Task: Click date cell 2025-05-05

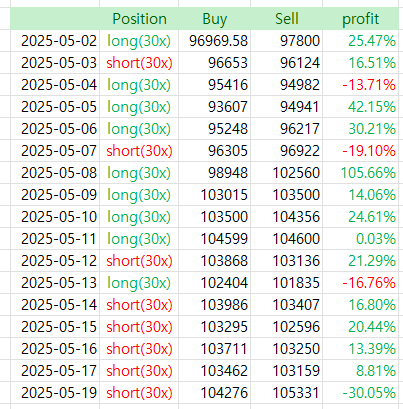Action: coord(55,107)
